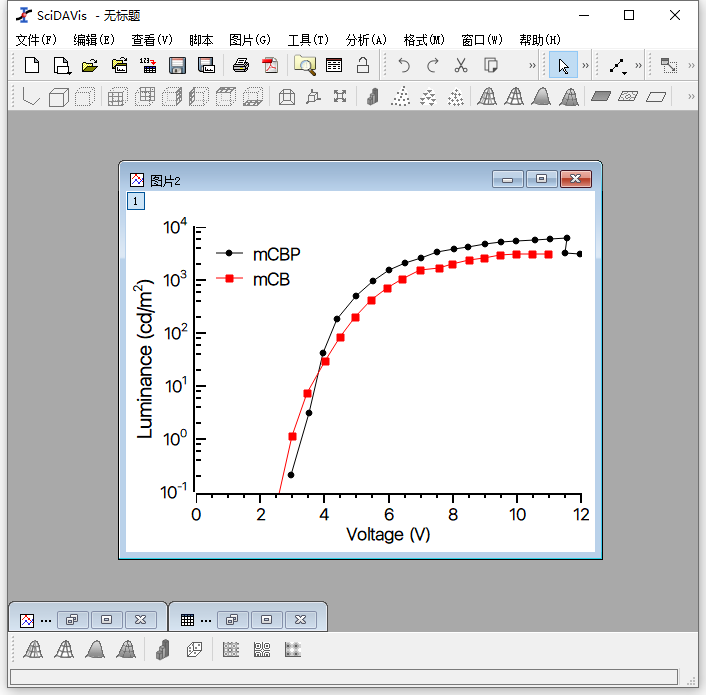This screenshot has height=695, width=706.
Task: Open the 分析(A) menu
Action: pyautogui.click(x=365, y=40)
